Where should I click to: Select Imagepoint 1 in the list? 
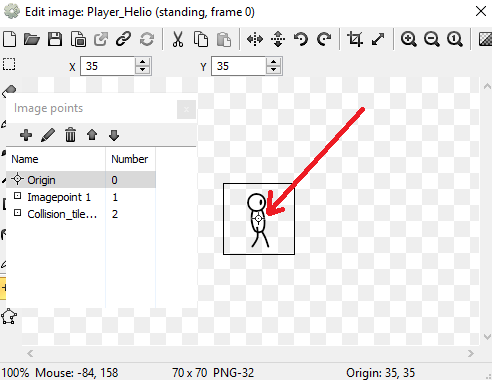tap(81, 197)
